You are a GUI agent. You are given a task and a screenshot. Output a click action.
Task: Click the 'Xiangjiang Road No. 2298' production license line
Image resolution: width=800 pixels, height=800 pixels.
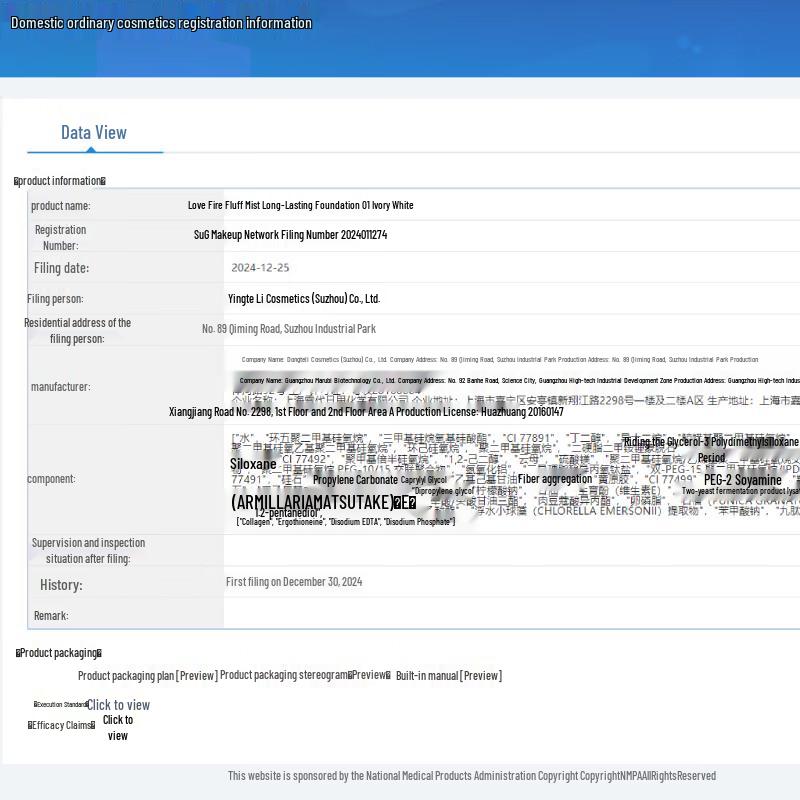pos(366,412)
